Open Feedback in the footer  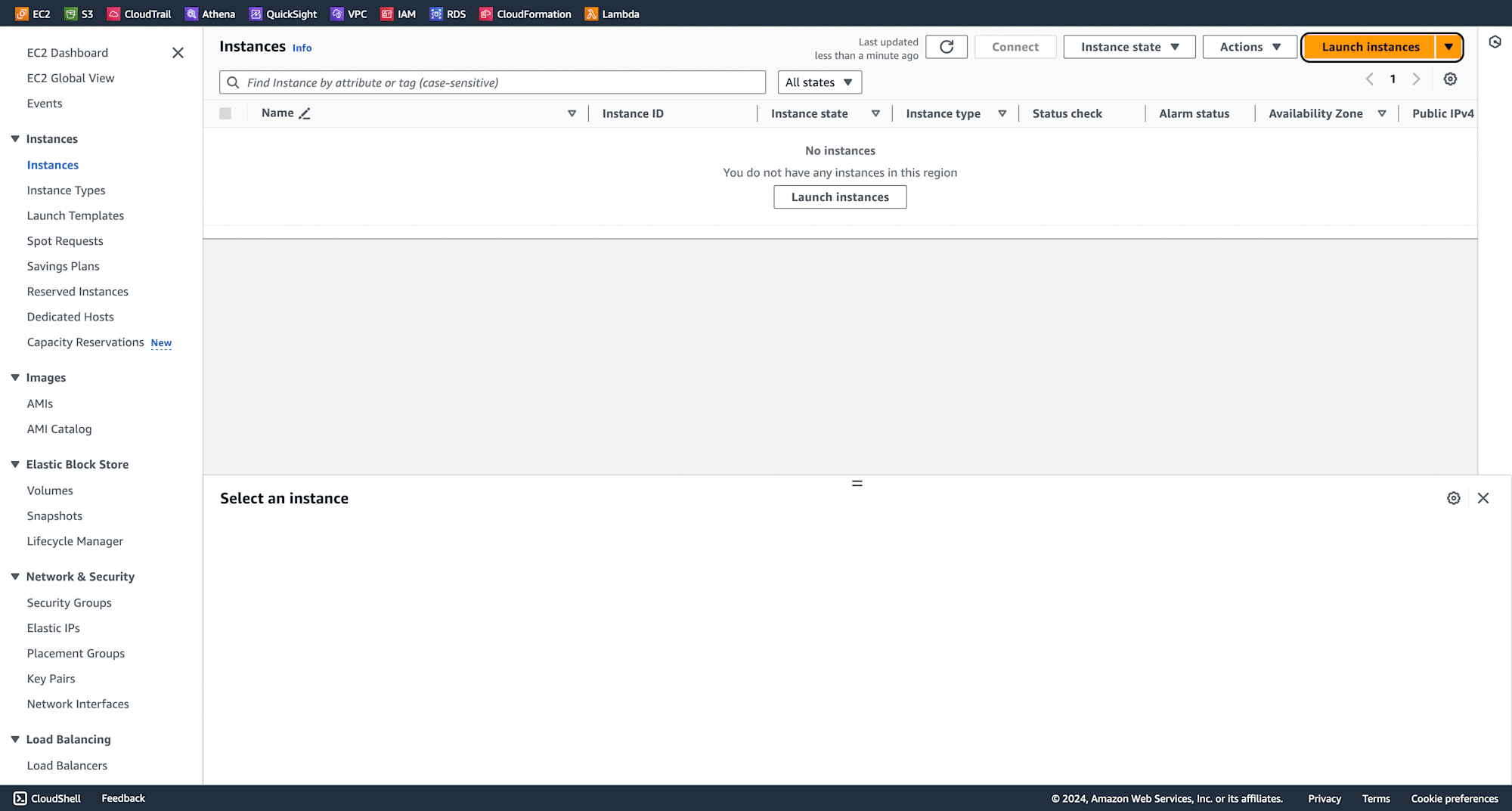(x=123, y=798)
